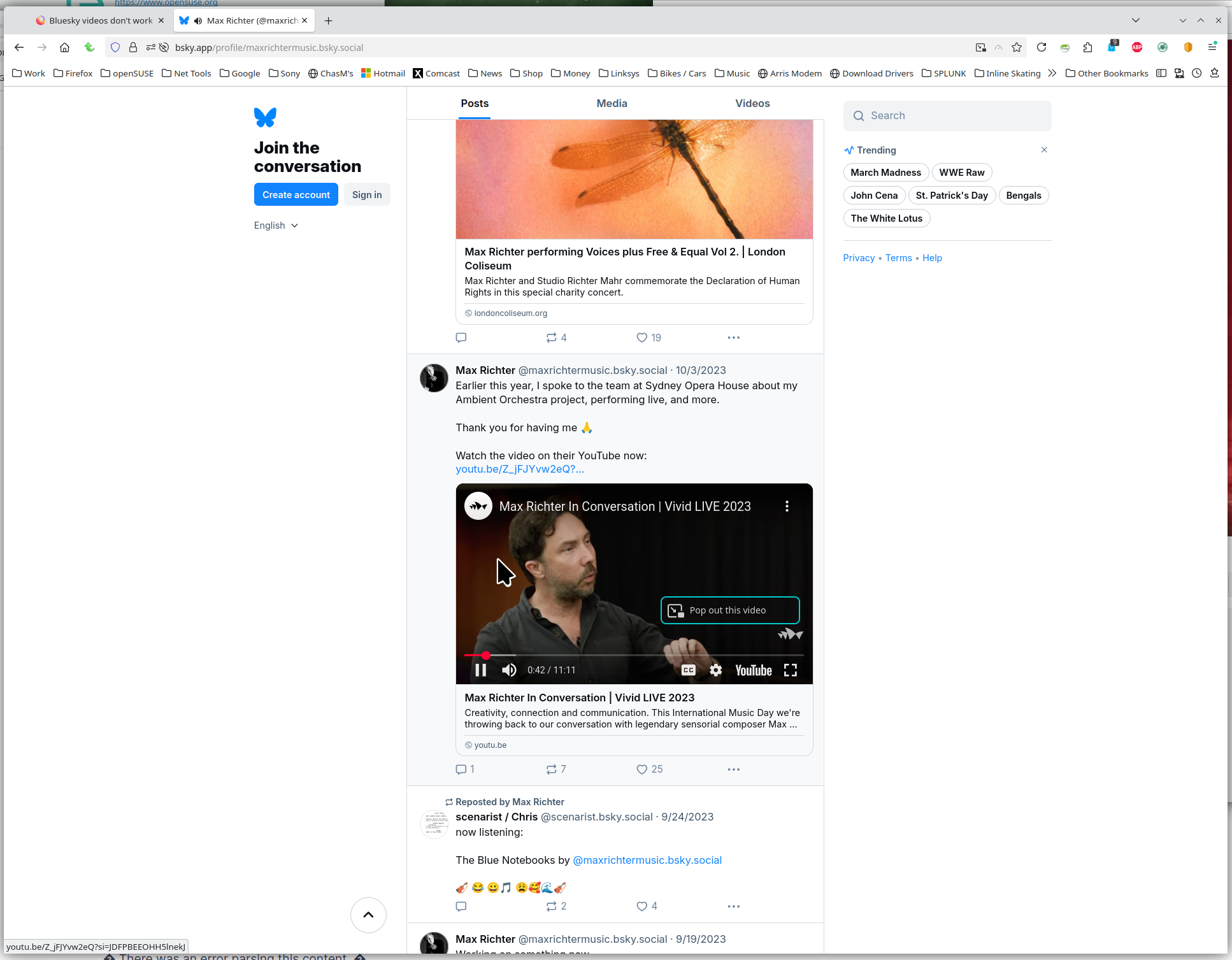Repost the post with 7 reposts
1232x960 pixels.
[x=556, y=770]
